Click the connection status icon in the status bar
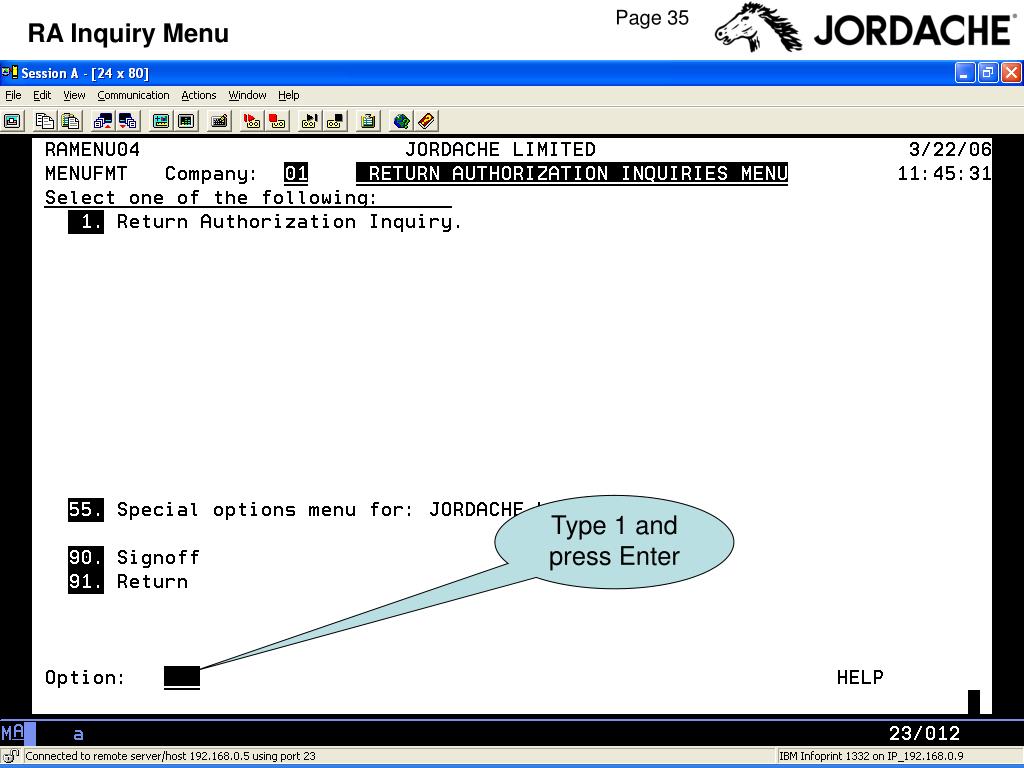The image size is (1024, 768). coord(11,756)
